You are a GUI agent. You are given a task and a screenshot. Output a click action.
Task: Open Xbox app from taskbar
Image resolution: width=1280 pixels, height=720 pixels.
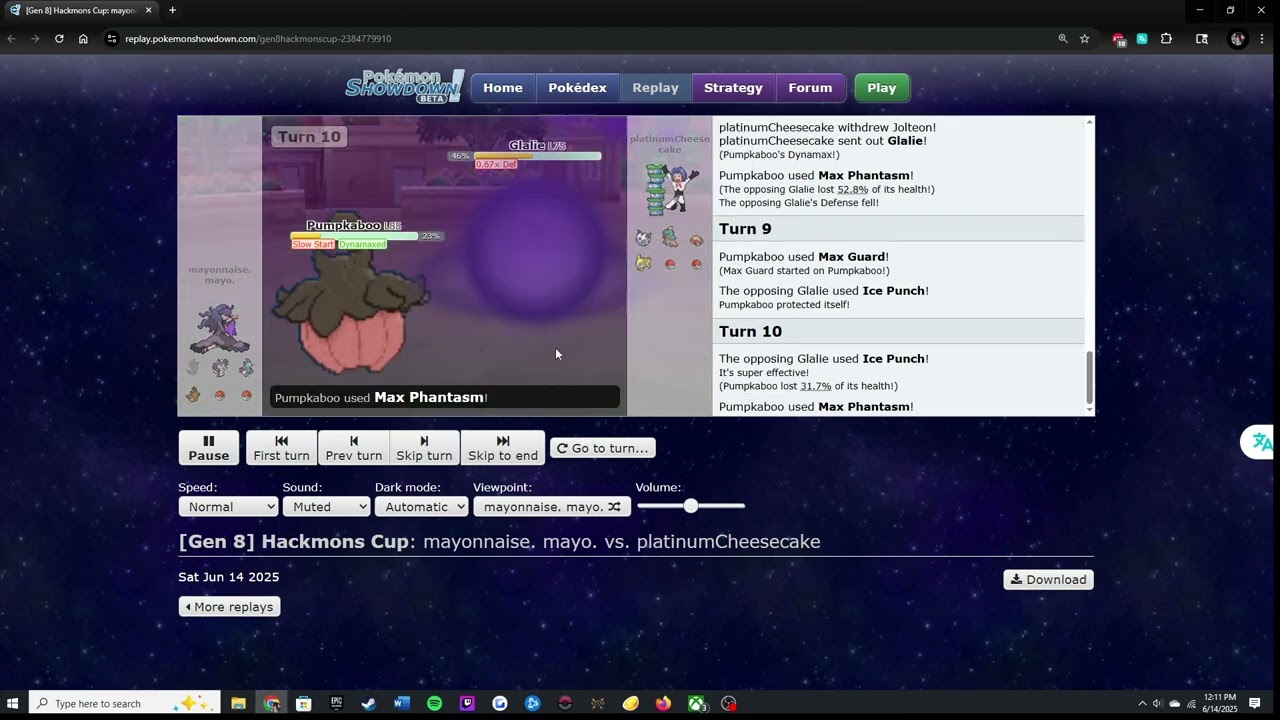[697, 704]
